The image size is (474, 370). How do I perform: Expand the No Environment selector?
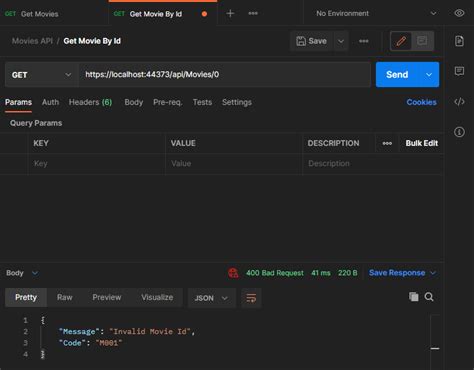376,13
